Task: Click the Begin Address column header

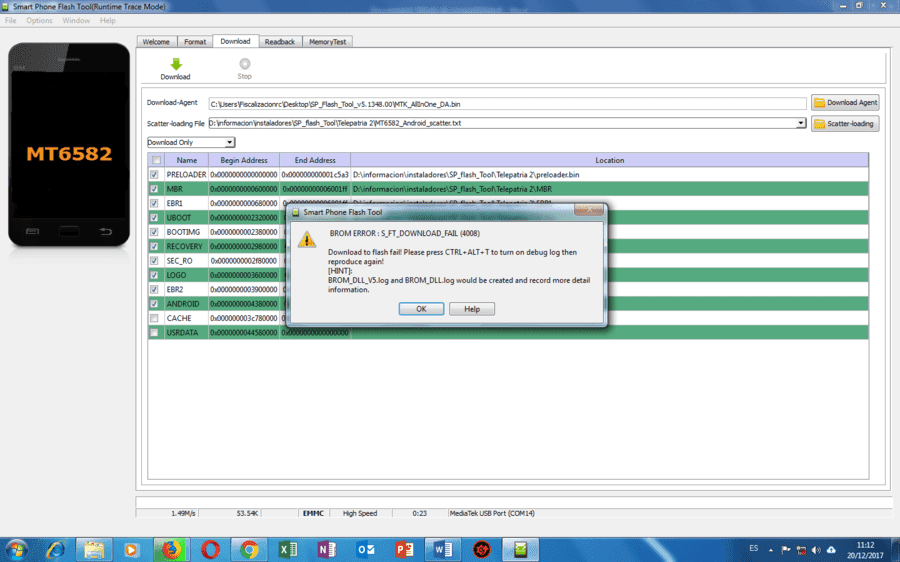Action: pos(244,160)
